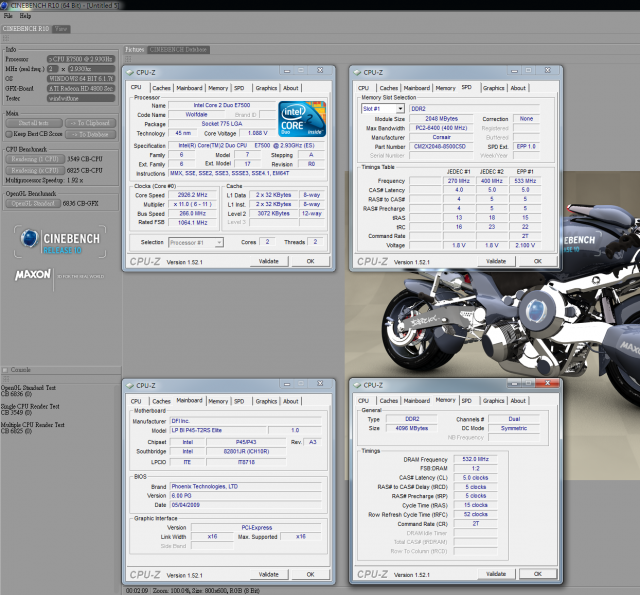The height and width of the screenshot is (595, 640).
Task: Click the CPU-Z icon of top-left window
Action: pyautogui.click(x=130, y=73)
